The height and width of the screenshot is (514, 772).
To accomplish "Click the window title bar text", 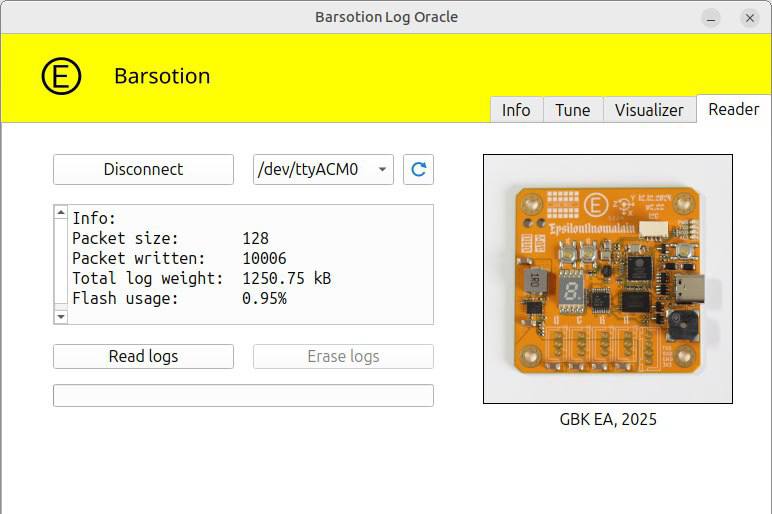I will tap(386, 17).
